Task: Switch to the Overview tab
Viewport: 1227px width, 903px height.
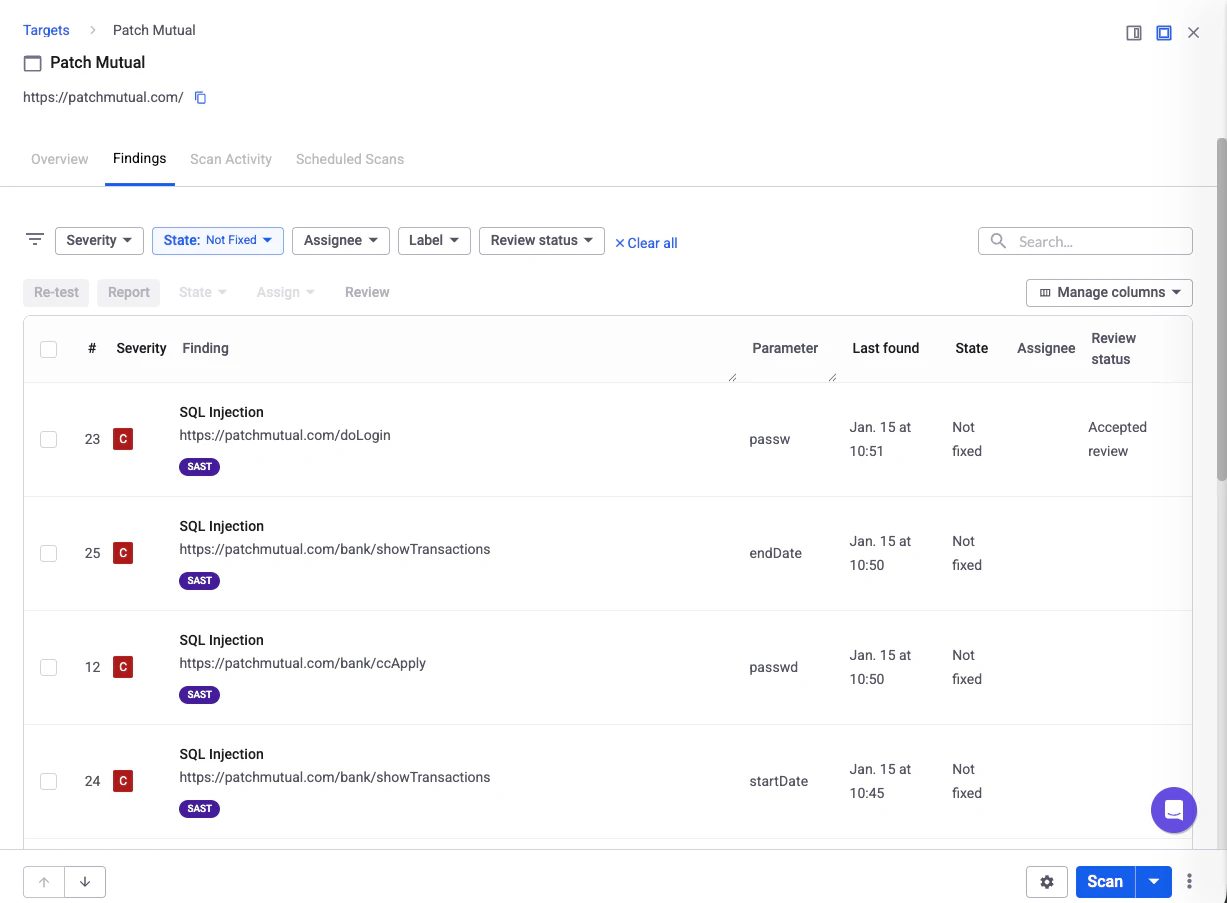Action: tap(60, 159)
